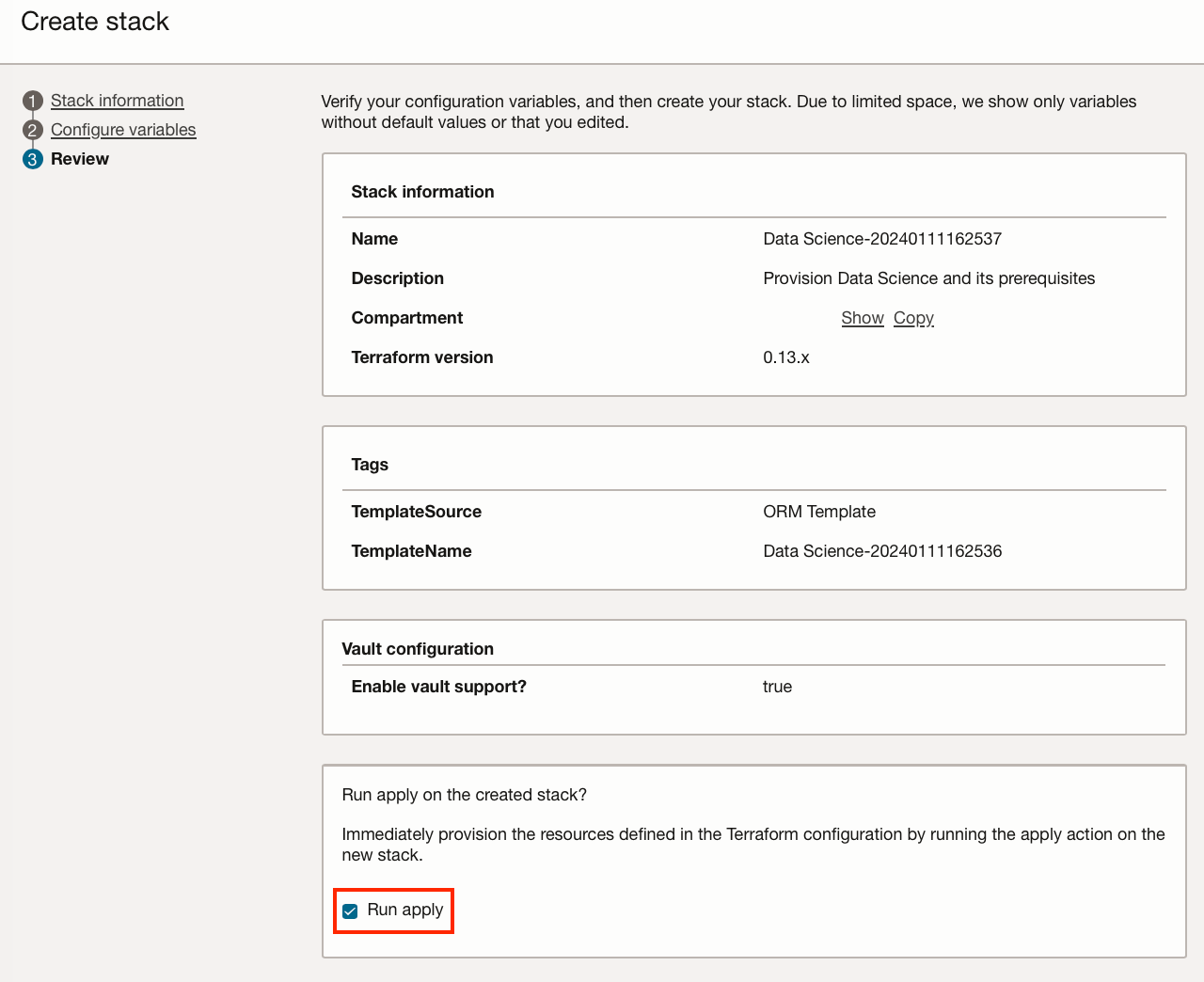Click the Enable vault support value true
Screen dimensions: 1204x982
777,687
